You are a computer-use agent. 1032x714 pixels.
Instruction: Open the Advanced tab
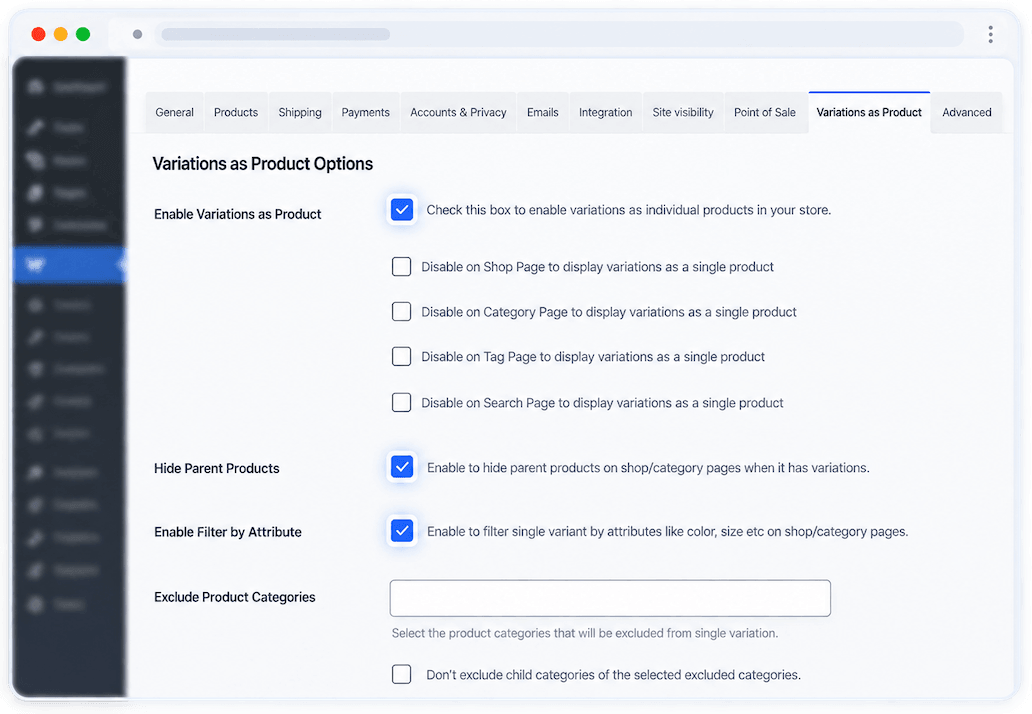966,113
